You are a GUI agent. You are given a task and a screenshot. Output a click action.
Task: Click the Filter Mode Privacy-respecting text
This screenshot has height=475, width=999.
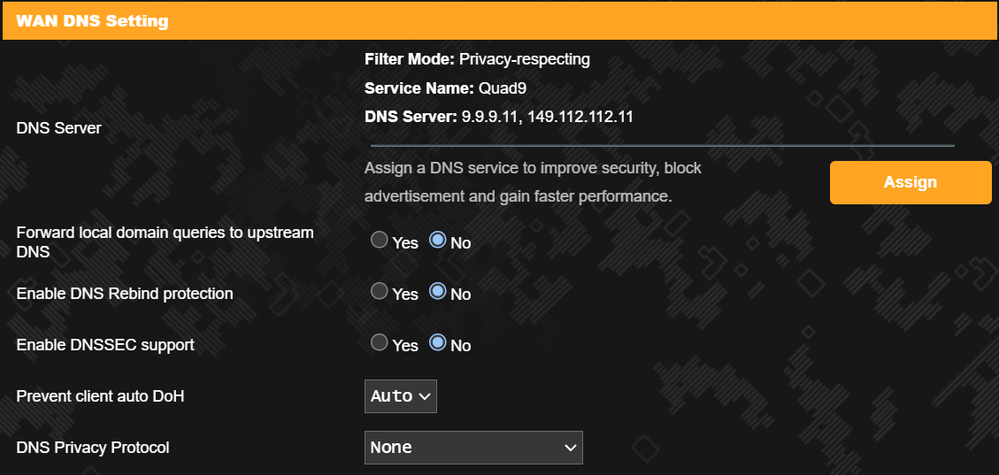[x=477, y=59]
